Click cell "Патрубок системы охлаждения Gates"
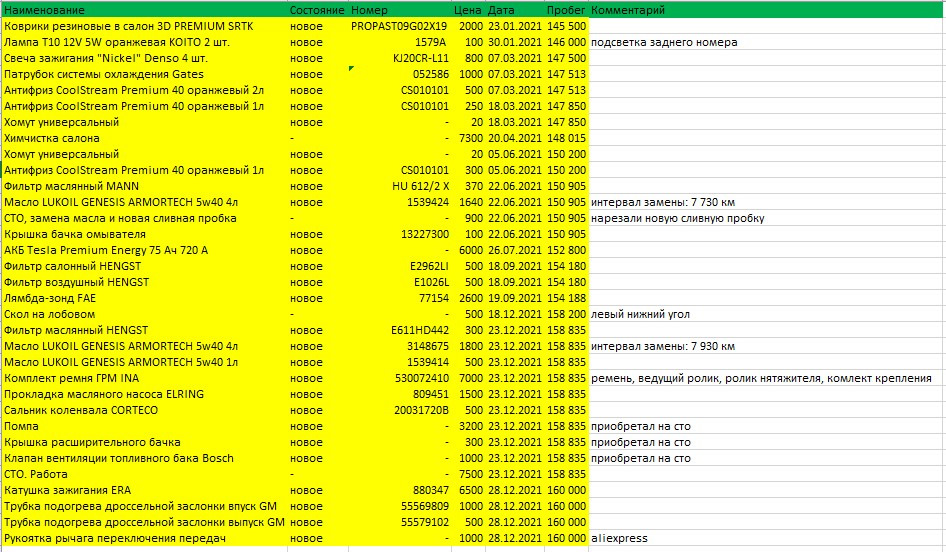Viewport: 946px width, 552px height. tap(145, 74)
